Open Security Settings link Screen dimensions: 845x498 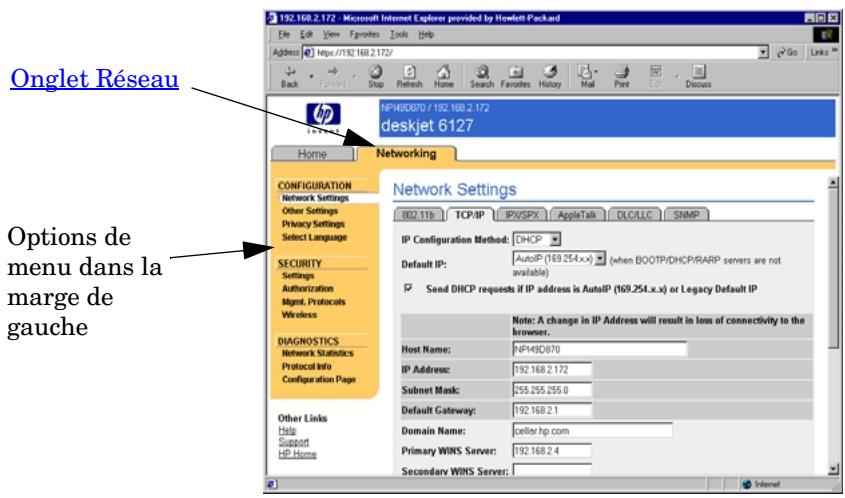[x=297, y=276]
